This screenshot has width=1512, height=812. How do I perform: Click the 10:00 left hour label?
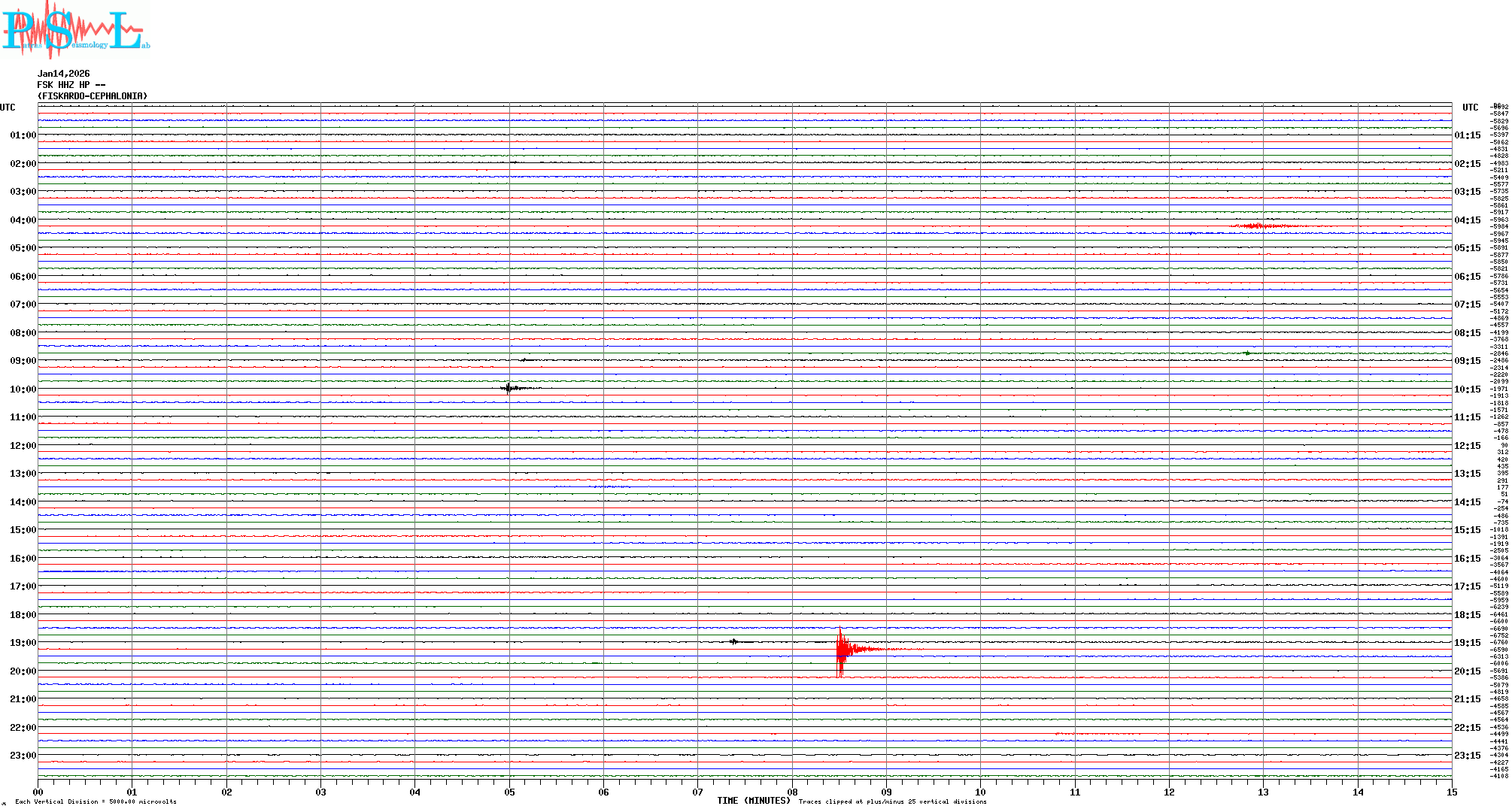tap(23, 389)
